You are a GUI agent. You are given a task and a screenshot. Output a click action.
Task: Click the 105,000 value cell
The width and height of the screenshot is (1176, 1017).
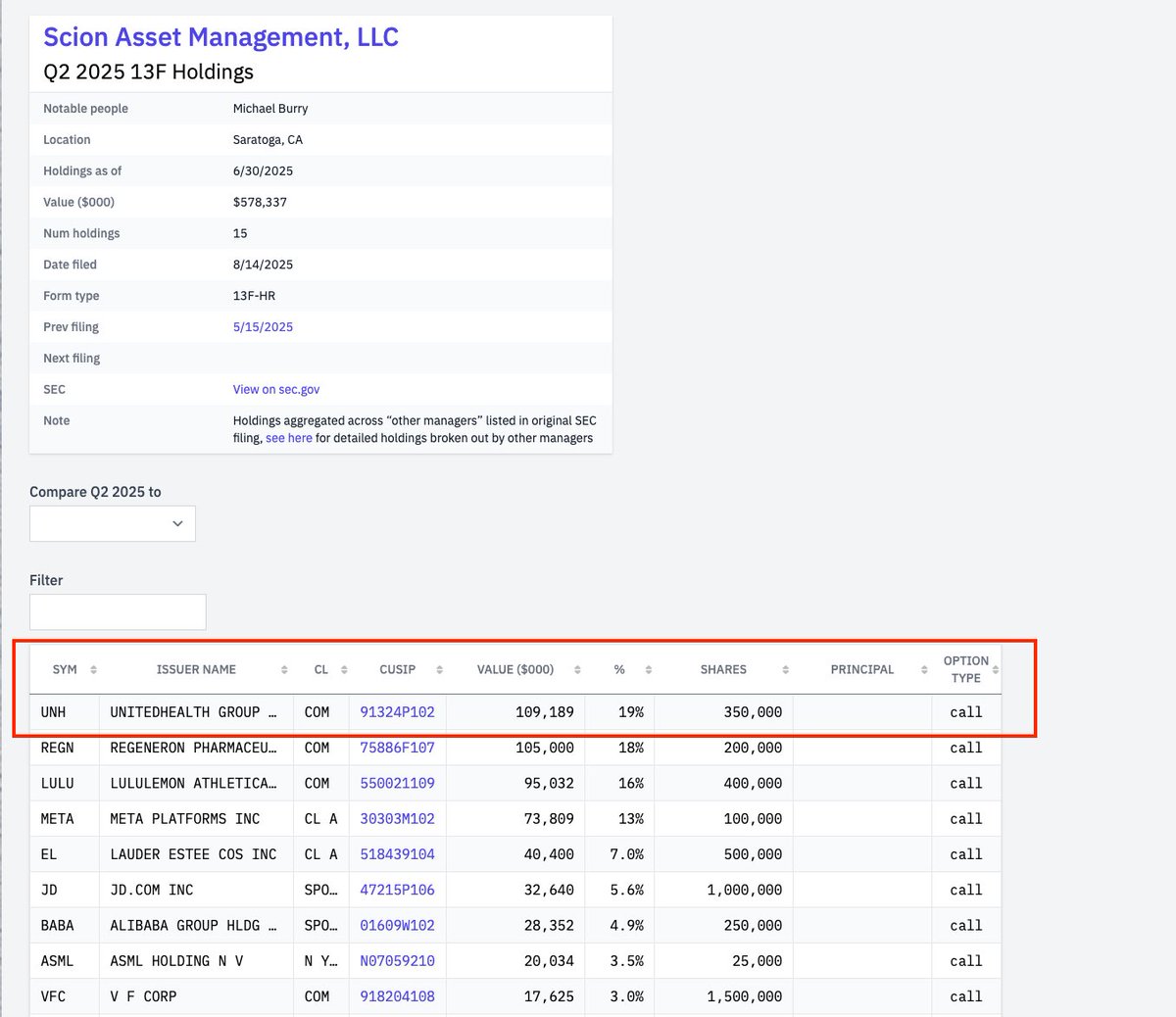(x=515, y=748)
